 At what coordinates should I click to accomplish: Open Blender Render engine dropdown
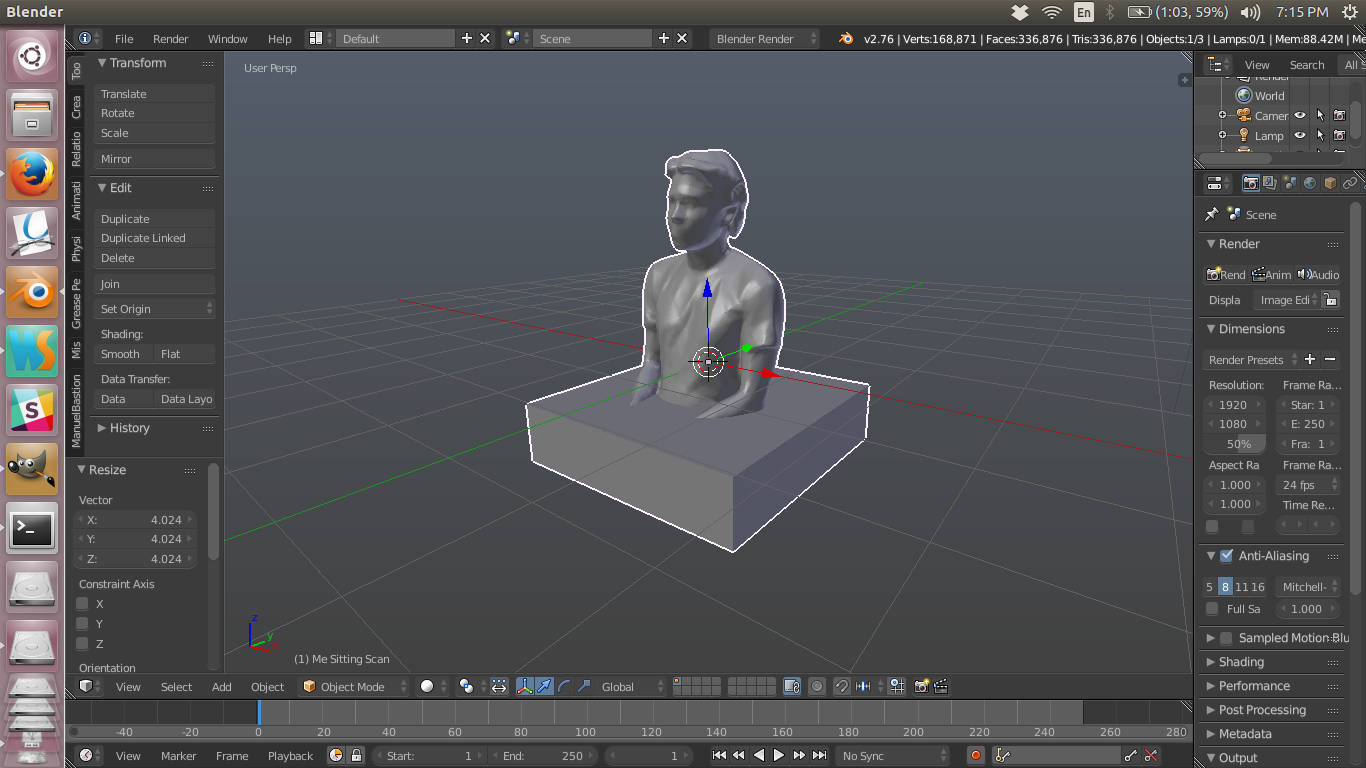[x=764, y=38]
